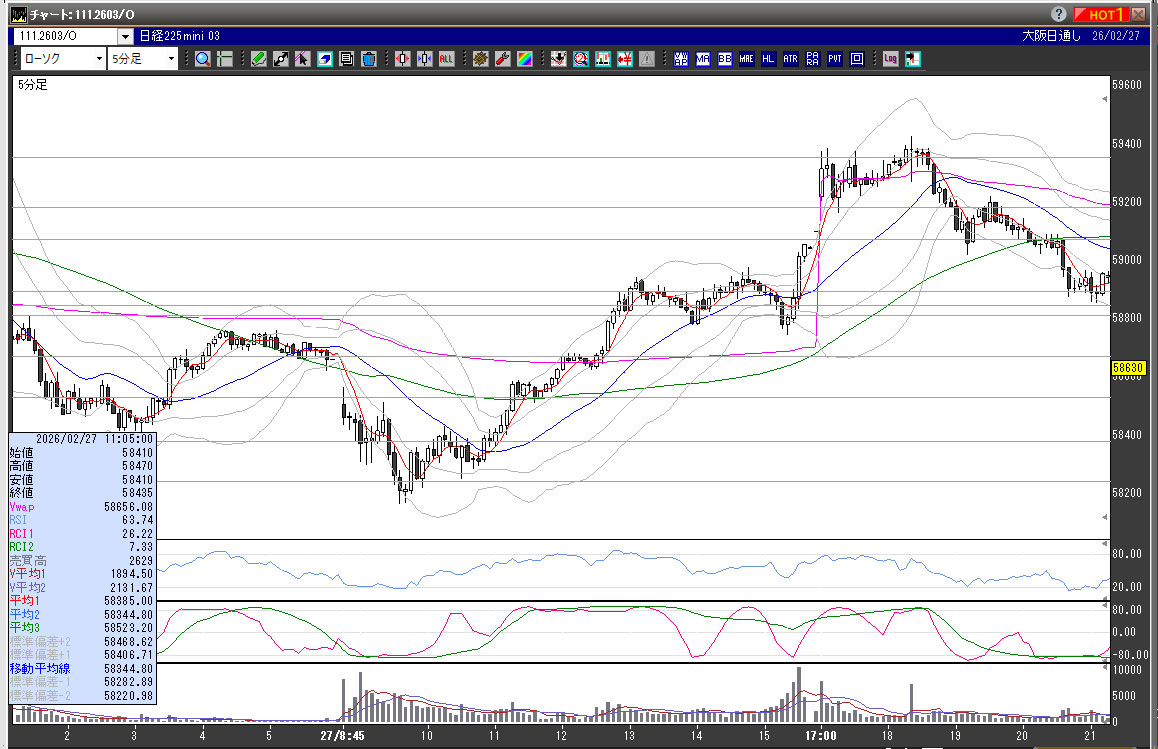Select the diagonal arrow line tool
The width and height of the screenshot is (1158, 749).
pyautogui.click(x=280, y=59)
